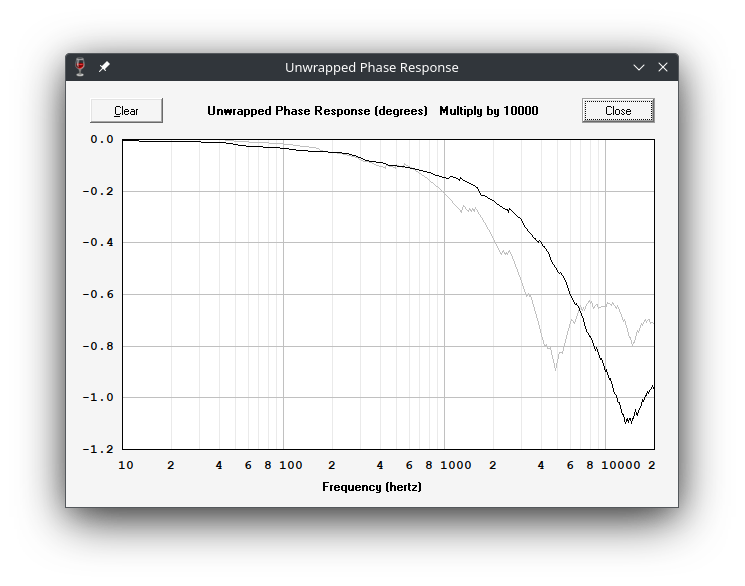Click the '-0.8' y-axis label
This screenshot has width=745, height=586.
point(98,346)
